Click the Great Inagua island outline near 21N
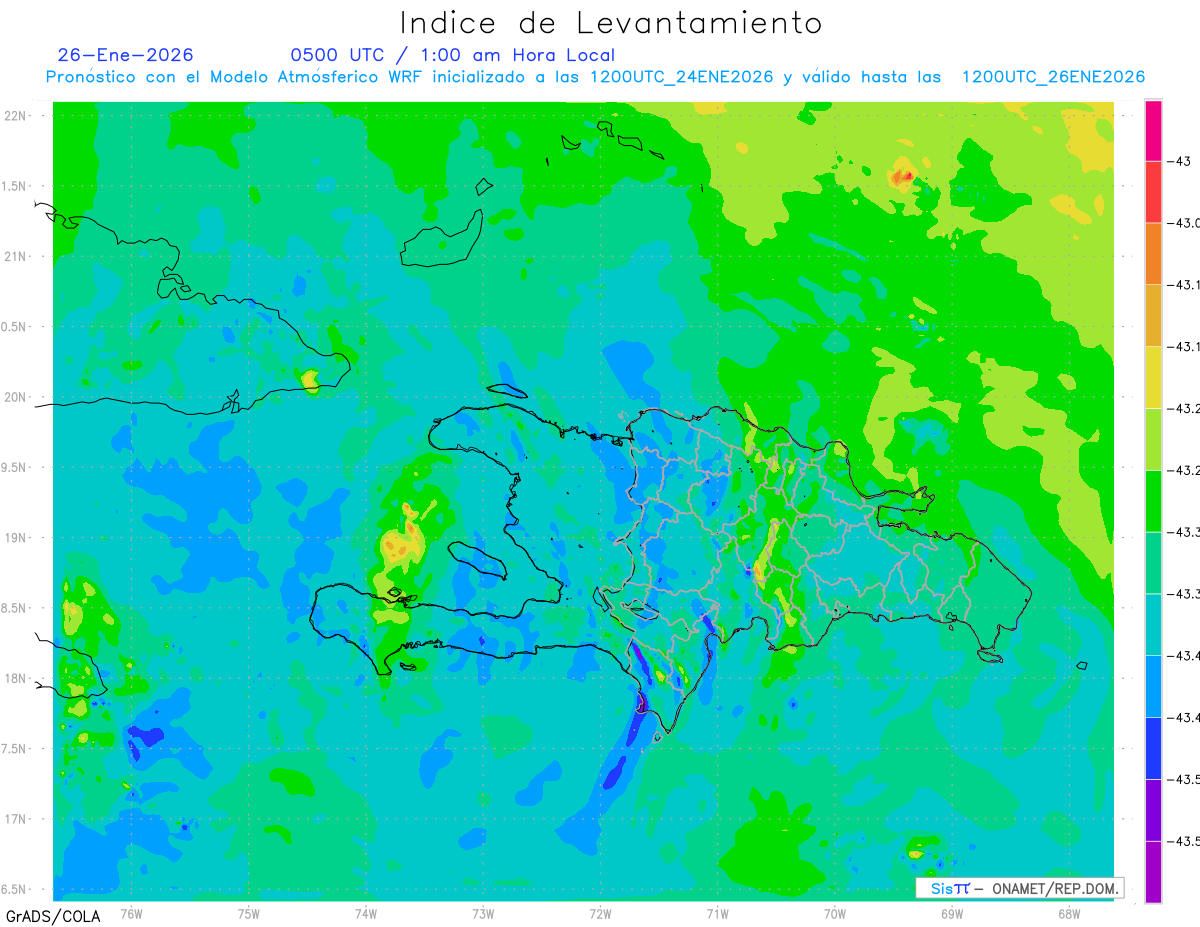Image resolution: width=1200 pixels, height=927 pixels. pyautogui.click(x=441, y=239)
